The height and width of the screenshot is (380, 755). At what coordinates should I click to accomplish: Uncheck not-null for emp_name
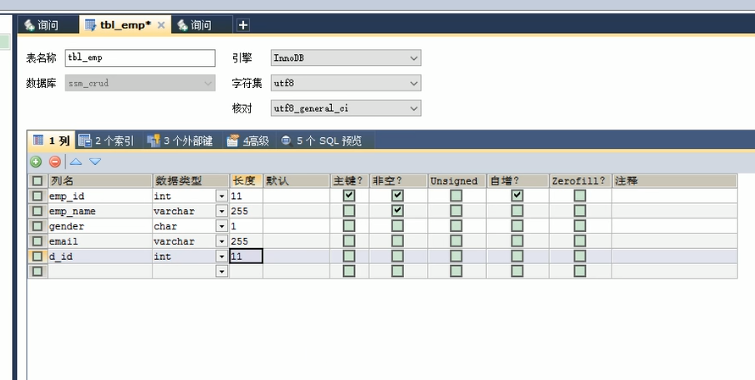(397, 210)
